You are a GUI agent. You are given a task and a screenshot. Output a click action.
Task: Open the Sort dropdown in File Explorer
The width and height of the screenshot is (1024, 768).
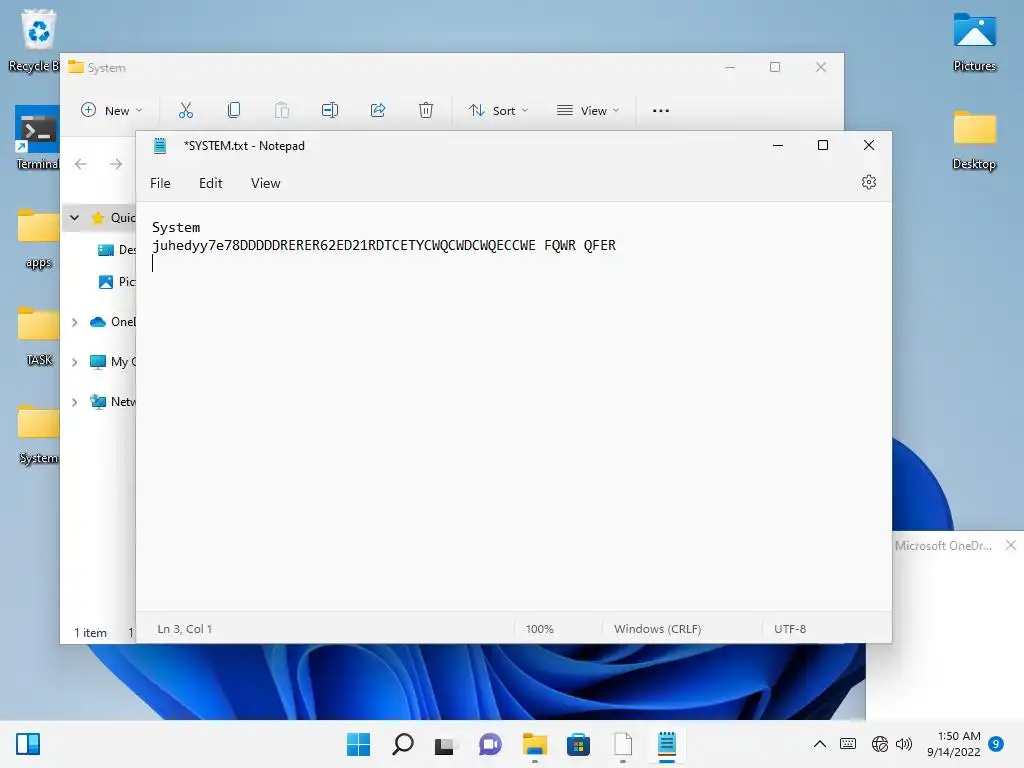[498, 110]
